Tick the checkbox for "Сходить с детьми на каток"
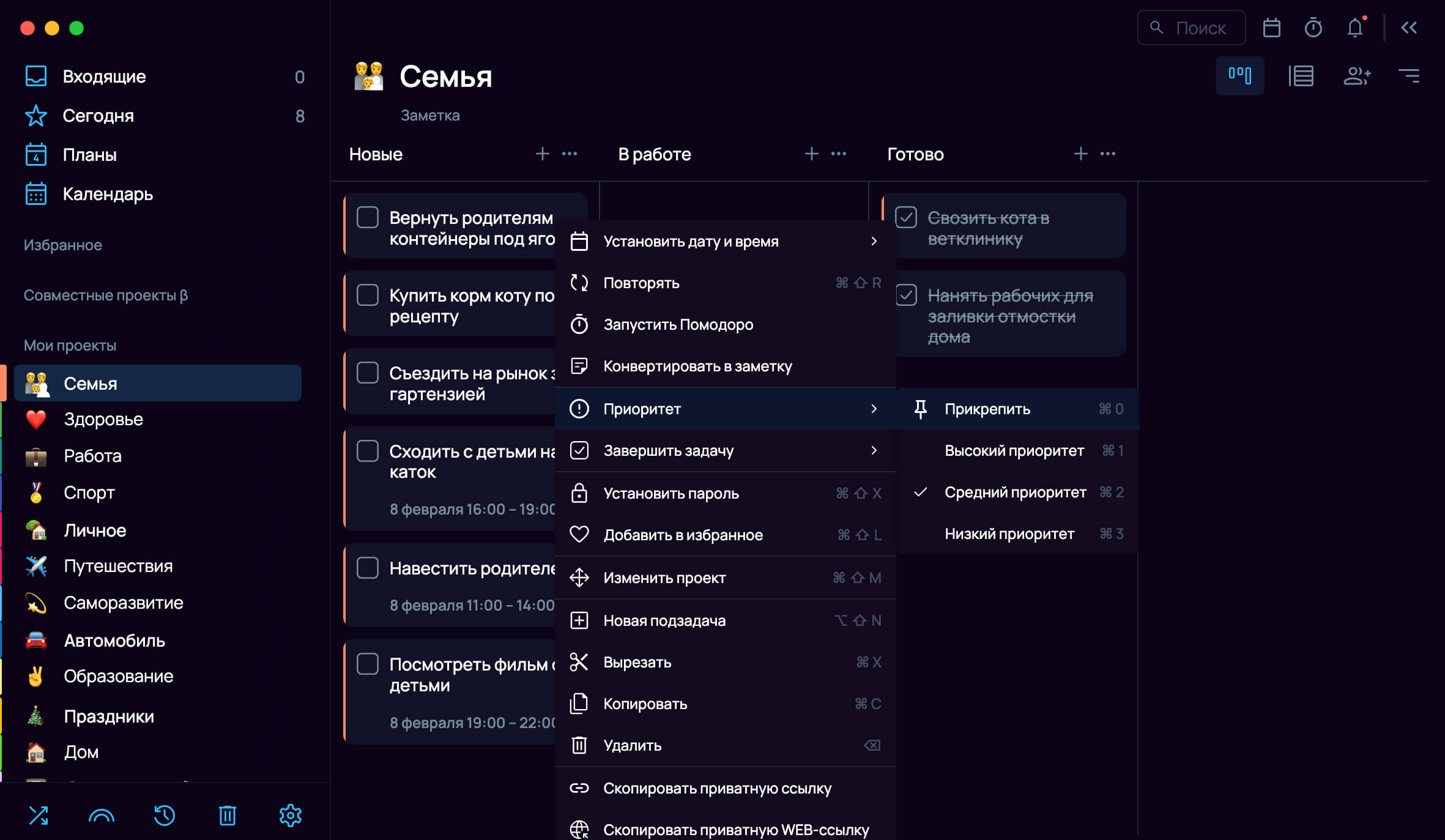The image size is (1445, 840). click(x=368, y=452)
